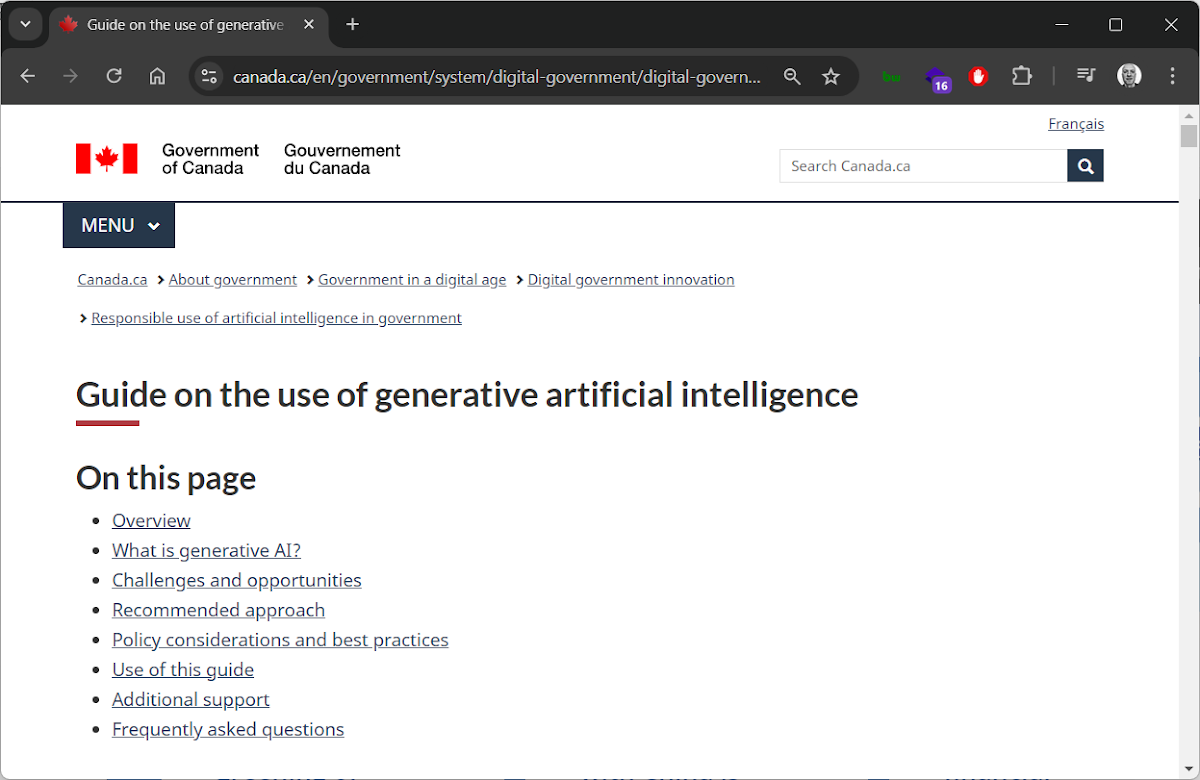1200x780 pixels.
Task: Open the Chrome three-dot menu
Action: [x=1172, y=76]
